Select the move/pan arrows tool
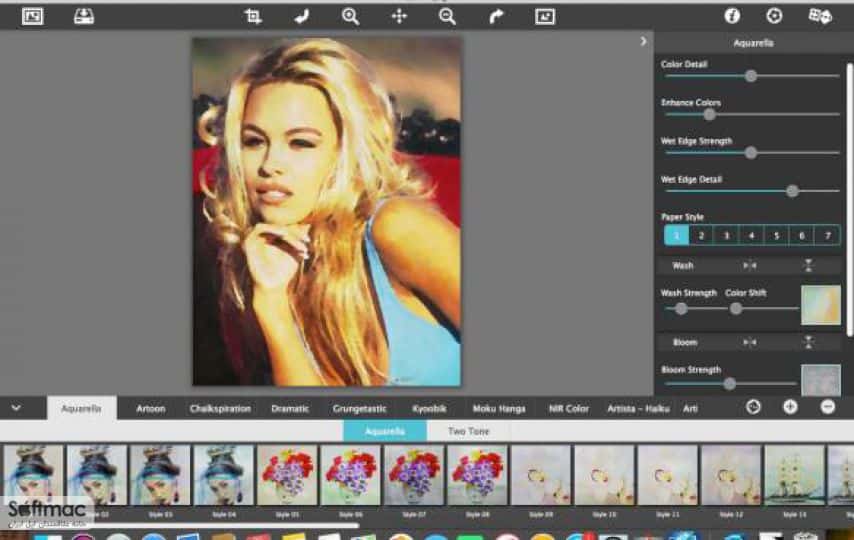The width and height of the screenshot is (854, 540). [399, 16]
